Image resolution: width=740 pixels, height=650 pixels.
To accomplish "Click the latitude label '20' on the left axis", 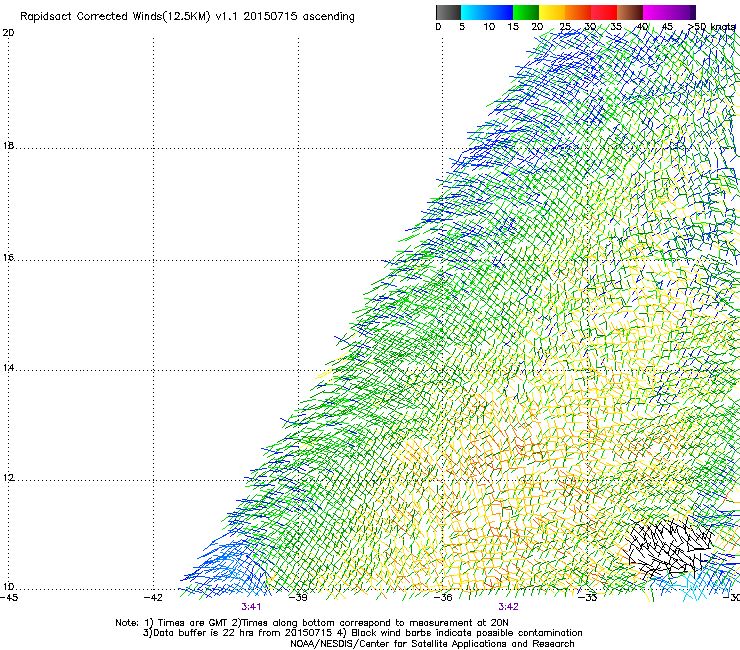I will (x=8, y=33).
